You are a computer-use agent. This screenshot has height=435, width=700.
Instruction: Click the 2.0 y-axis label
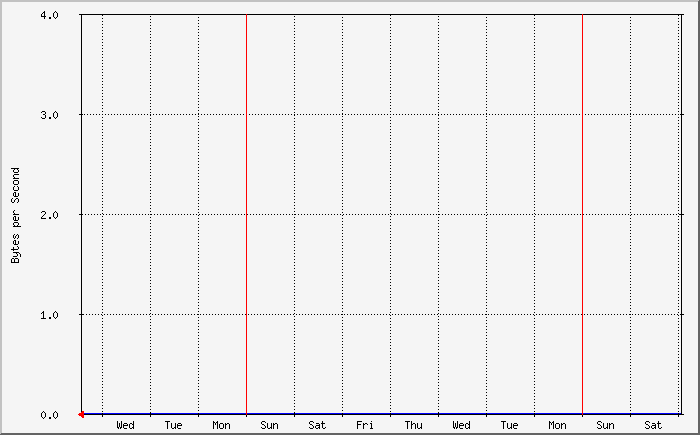[50, 215]
